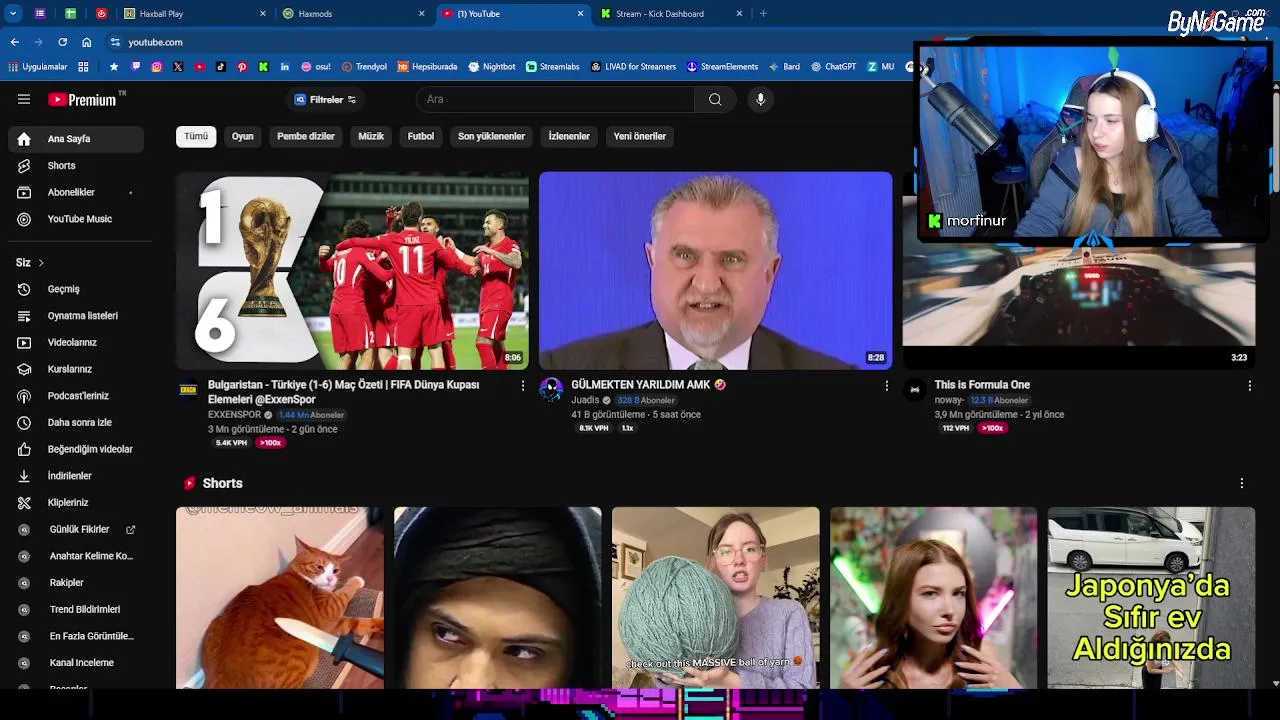
Task: Select the Yeni öneriler chip
Action: pyautogui.click(x=640, y=136)
